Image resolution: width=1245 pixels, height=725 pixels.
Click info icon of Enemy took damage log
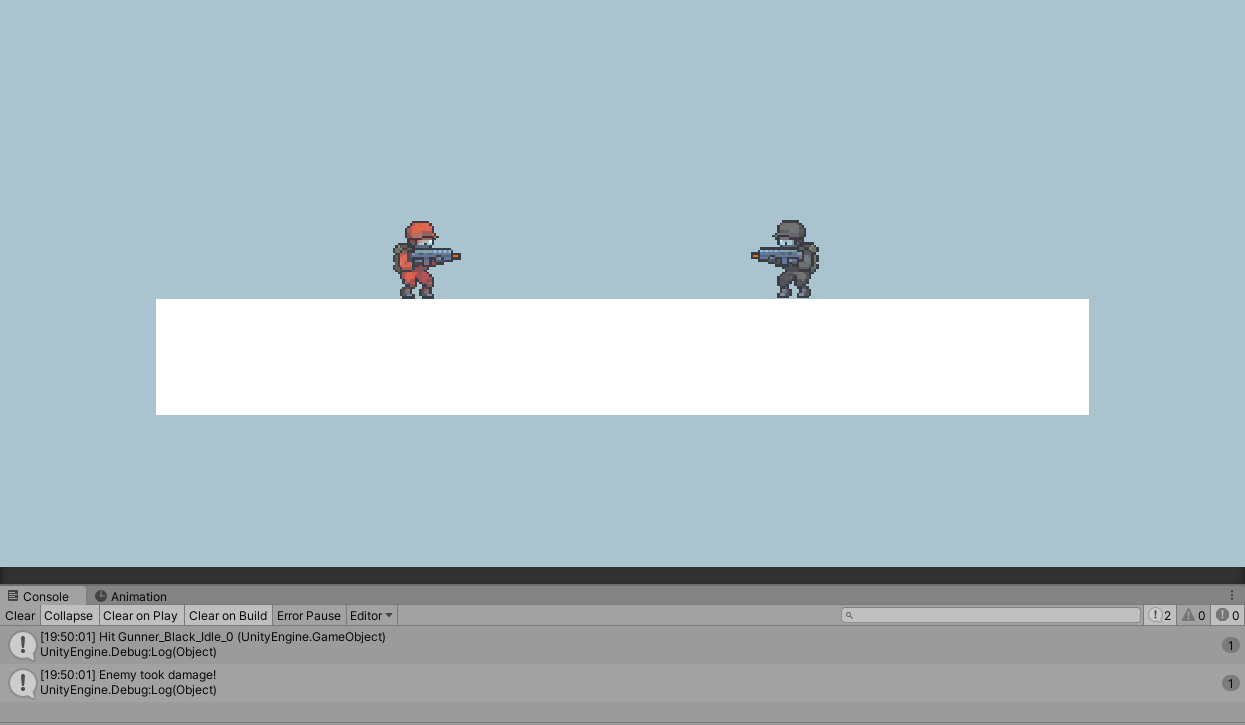[22, 683]
